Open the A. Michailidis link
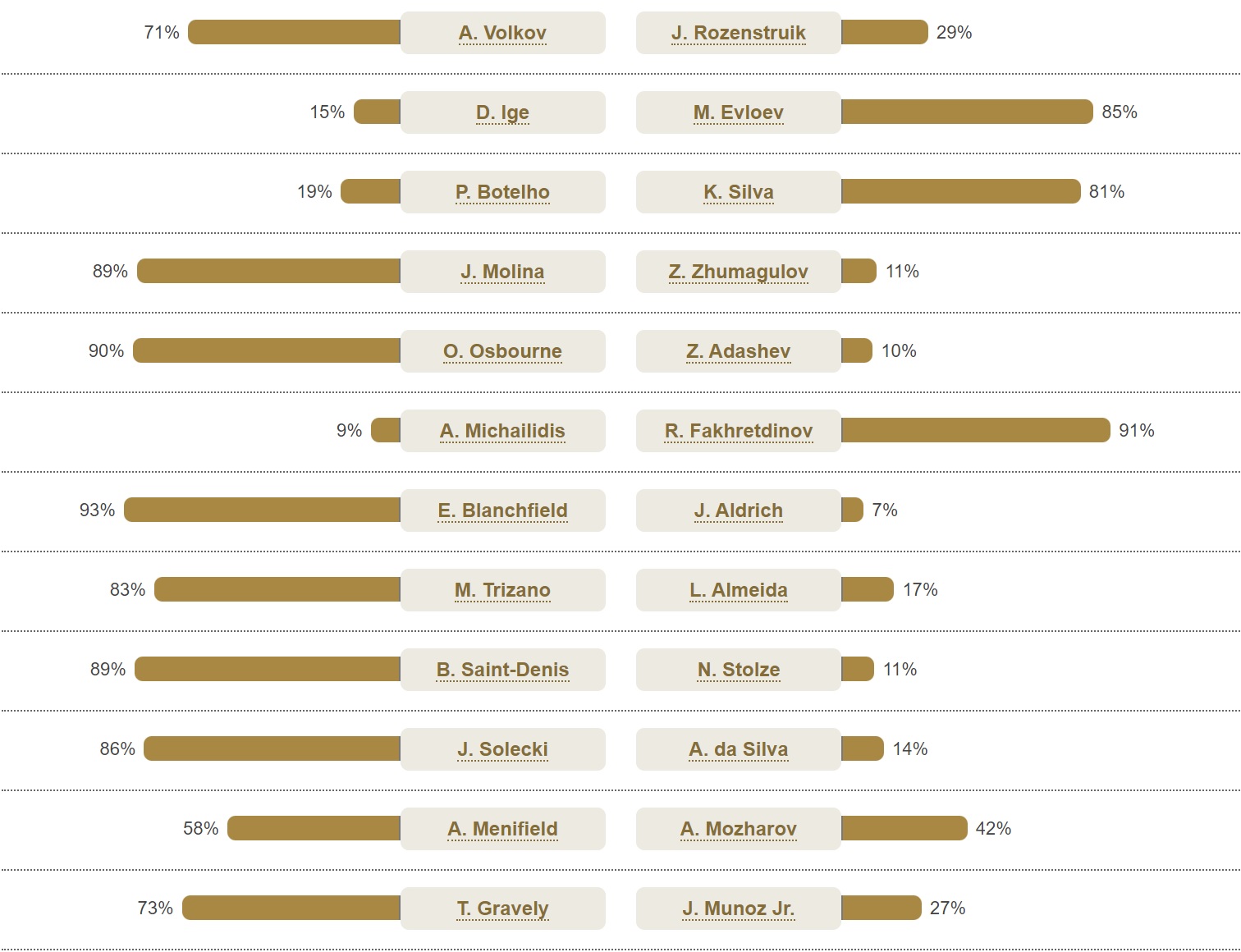Image resolution: width=1241 pixels, height=952 pixels. [x=502, y=431]
